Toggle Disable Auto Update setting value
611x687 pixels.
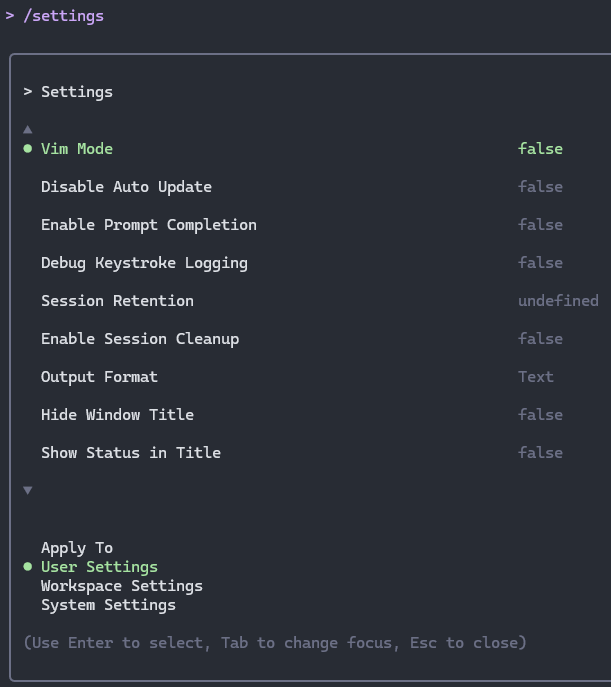pos(540,187)
